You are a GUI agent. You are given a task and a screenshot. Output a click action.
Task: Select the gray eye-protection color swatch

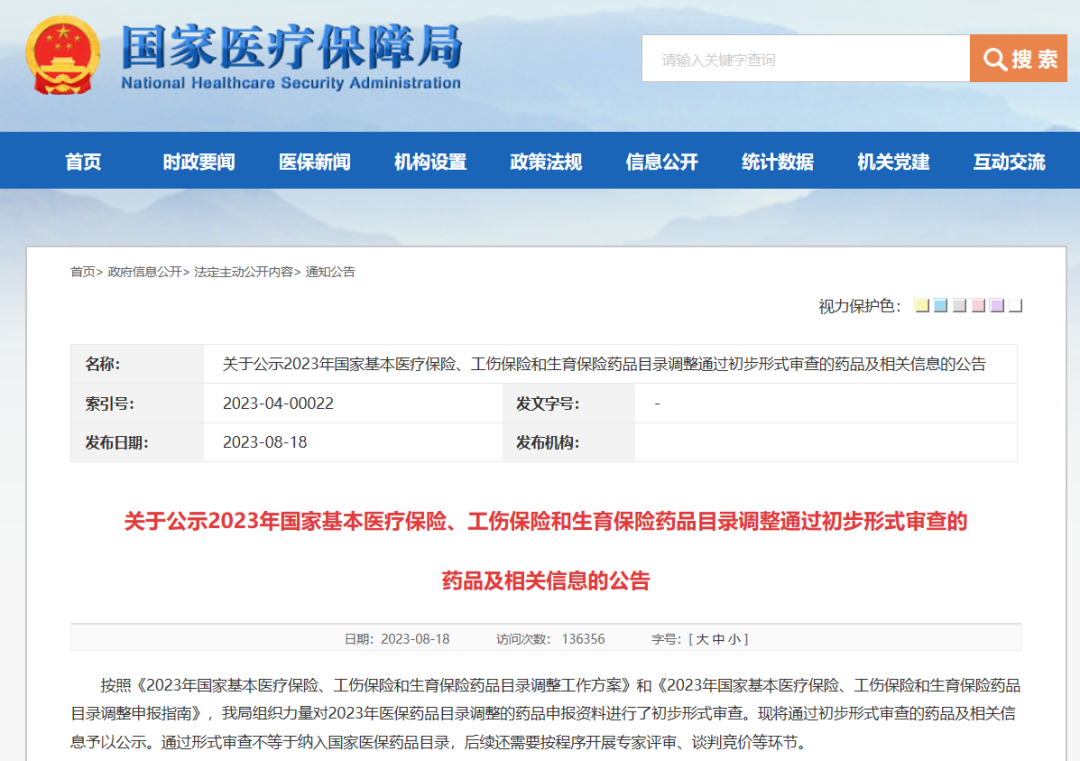[960, 306]
